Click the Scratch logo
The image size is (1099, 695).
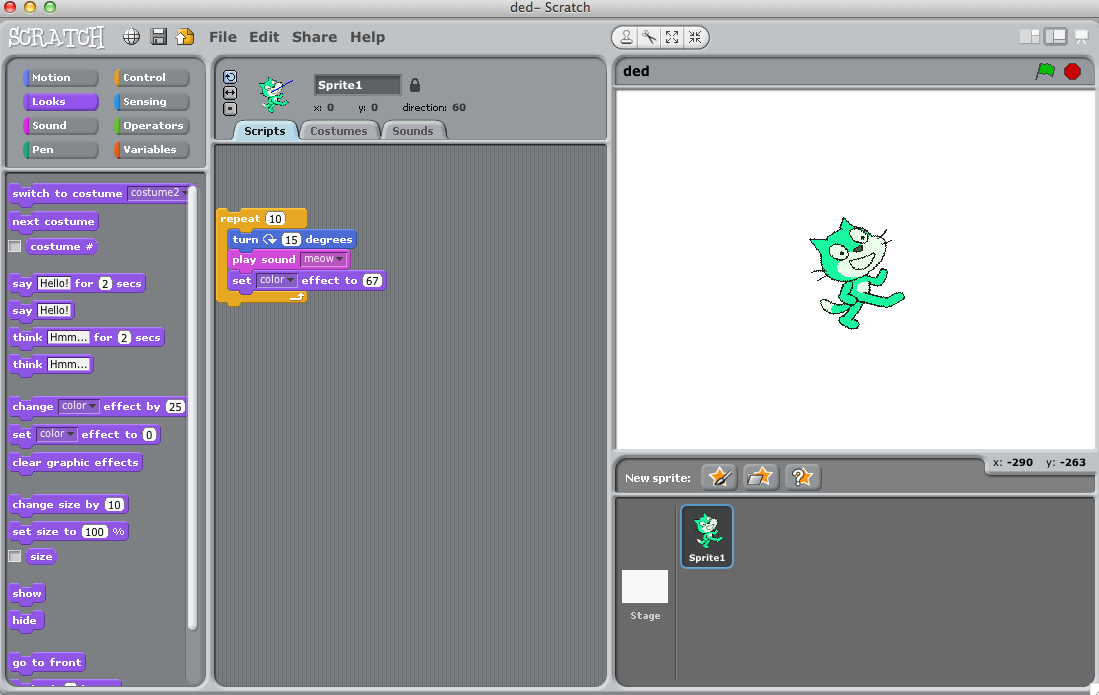click(x=56, y=37)
